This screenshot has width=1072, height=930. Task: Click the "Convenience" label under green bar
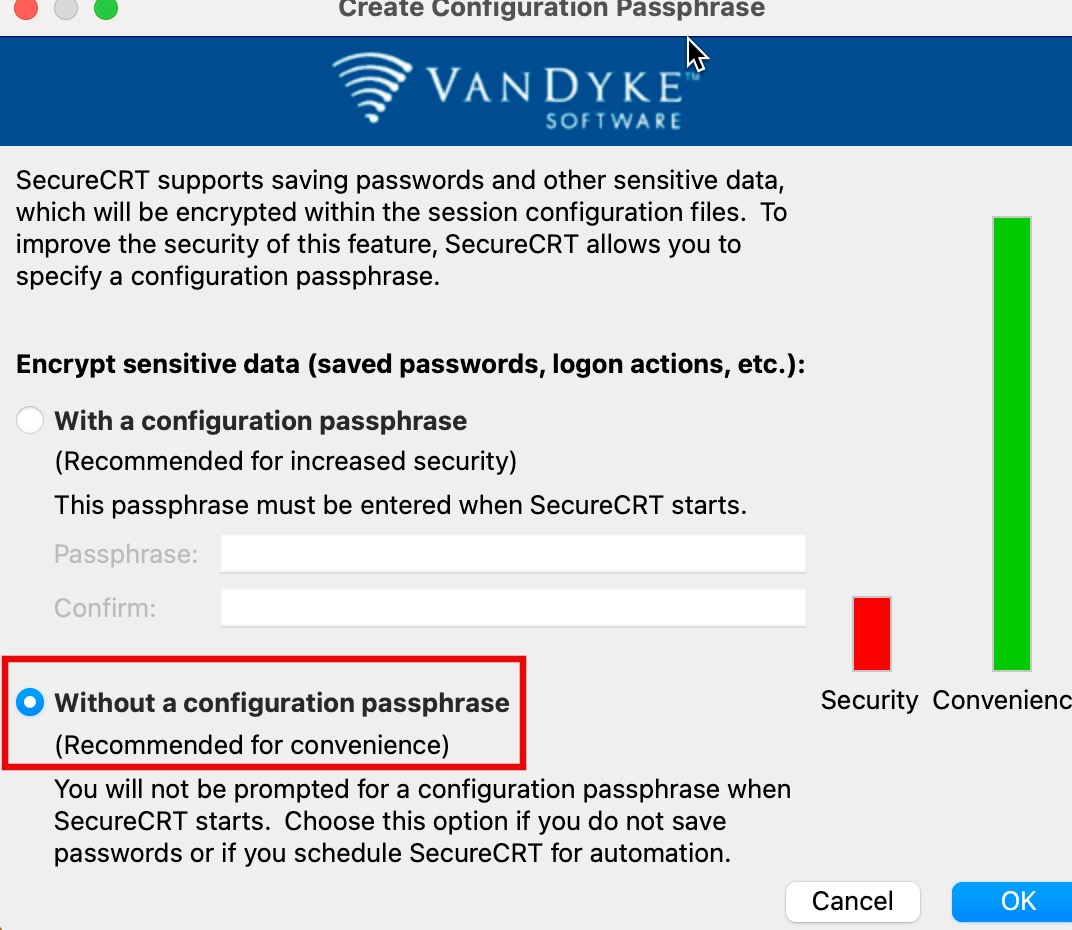tap(1001, 700)
